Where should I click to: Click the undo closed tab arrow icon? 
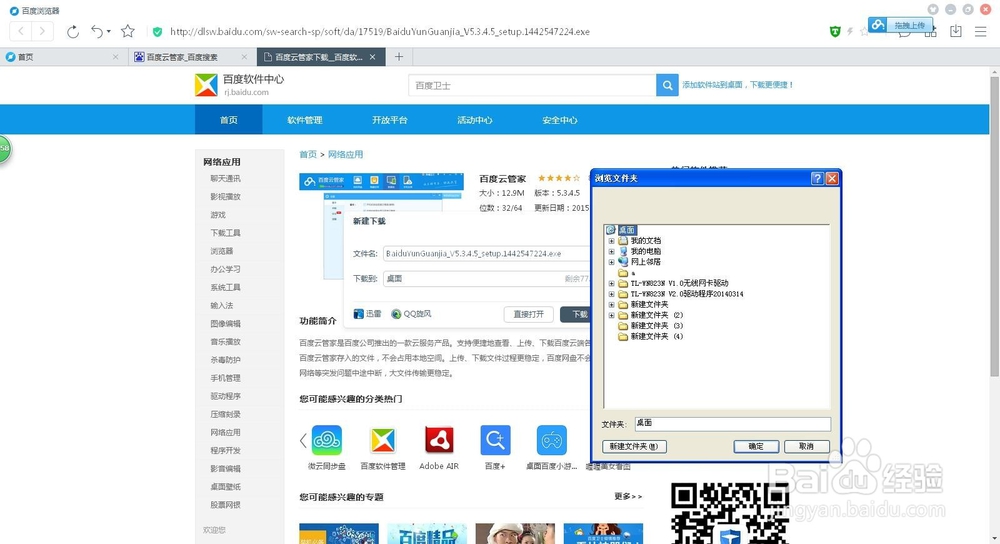[97, 31]
